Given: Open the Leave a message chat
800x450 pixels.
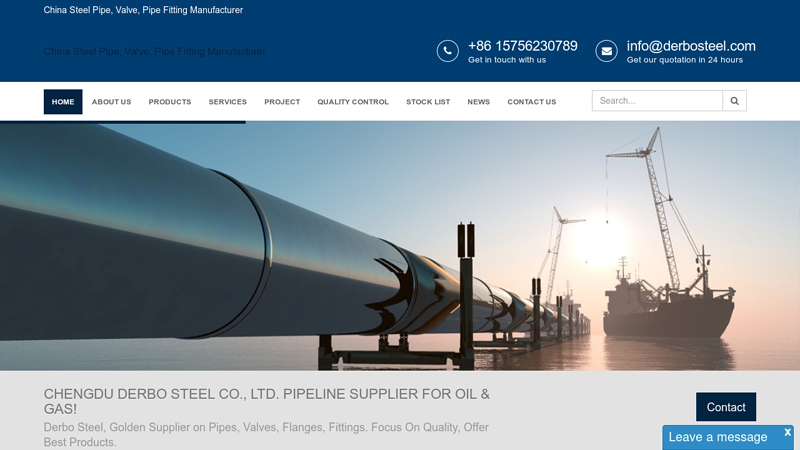Looking at the screenshot, I should pyautogui.click(x=718, y=437).
